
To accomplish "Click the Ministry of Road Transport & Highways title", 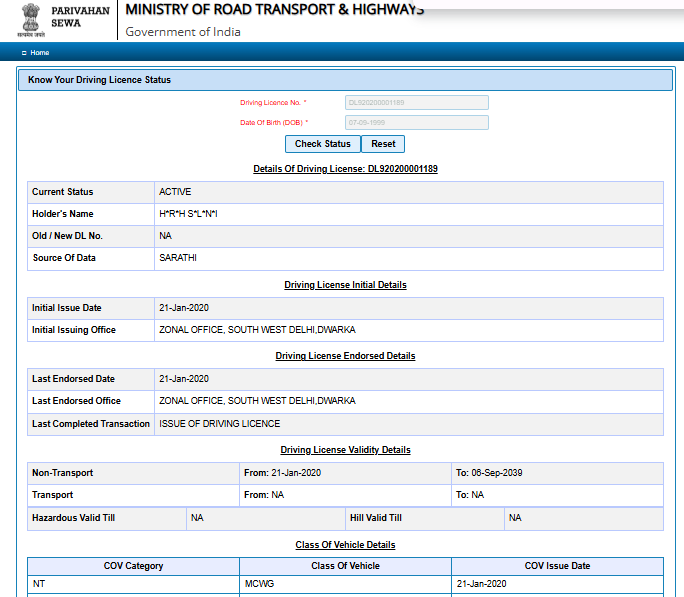I will pos(274,10).
